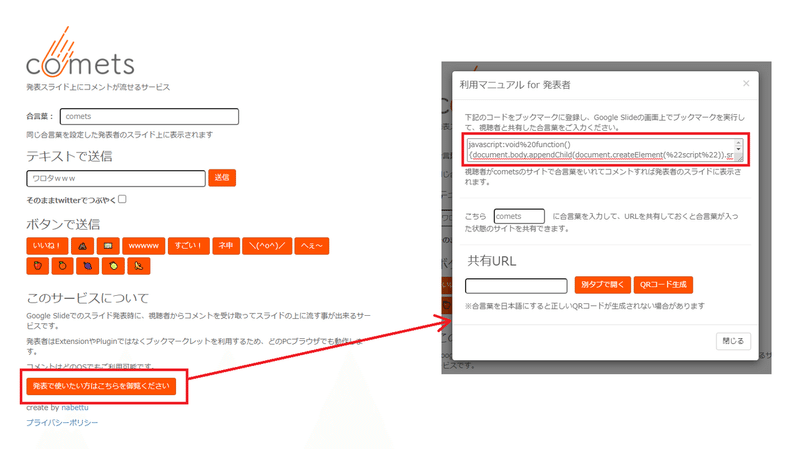Focus the ワロタwww comment text field

click(116, 179)
